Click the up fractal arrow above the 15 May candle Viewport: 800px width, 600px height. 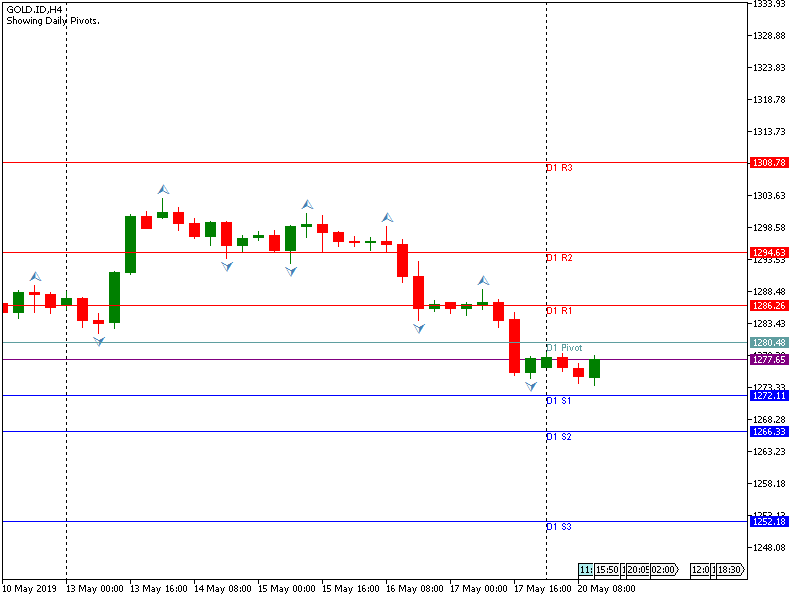(x=307, y=205)
